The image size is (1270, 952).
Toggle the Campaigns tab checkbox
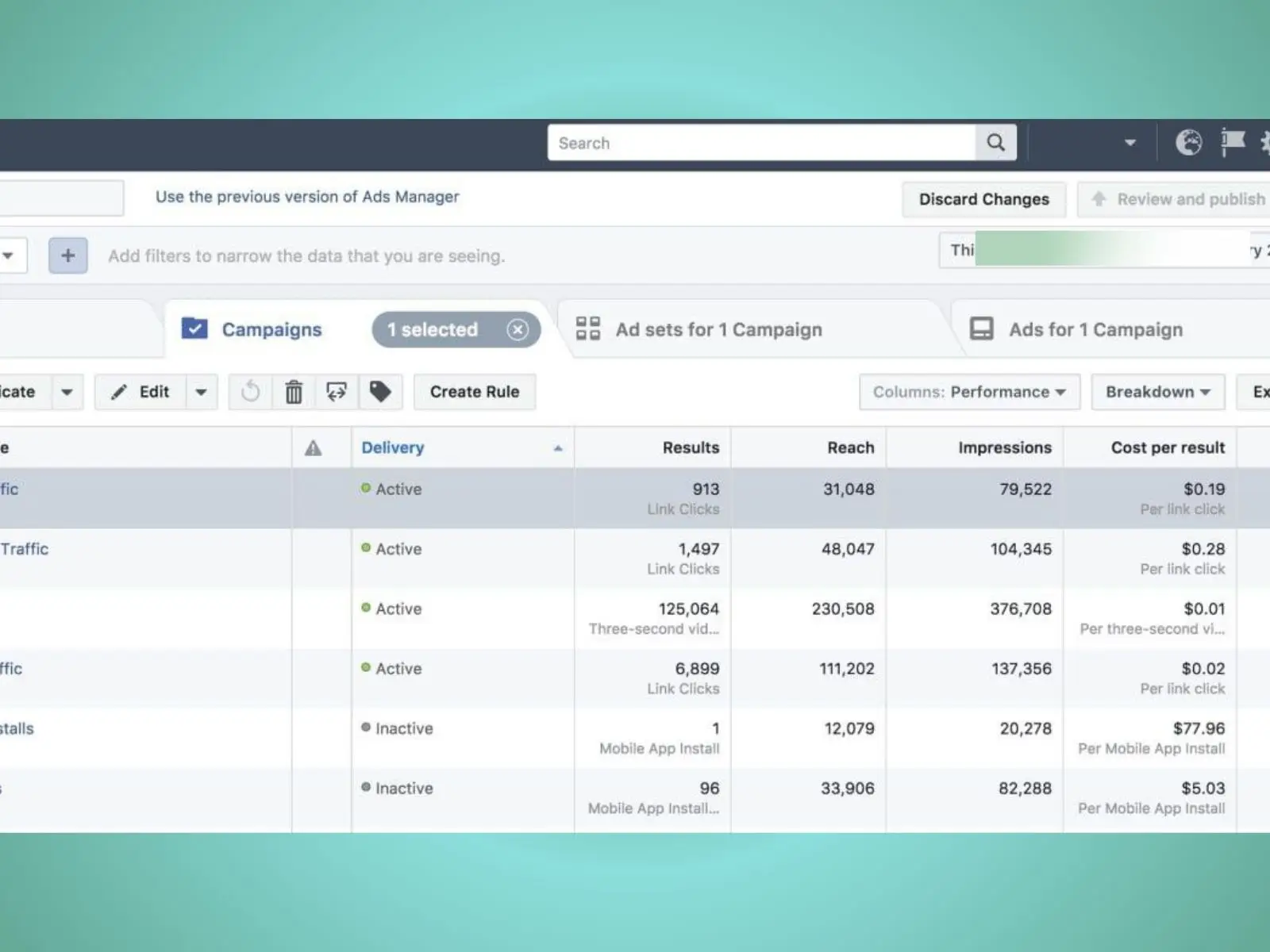(x=194, y=328)
